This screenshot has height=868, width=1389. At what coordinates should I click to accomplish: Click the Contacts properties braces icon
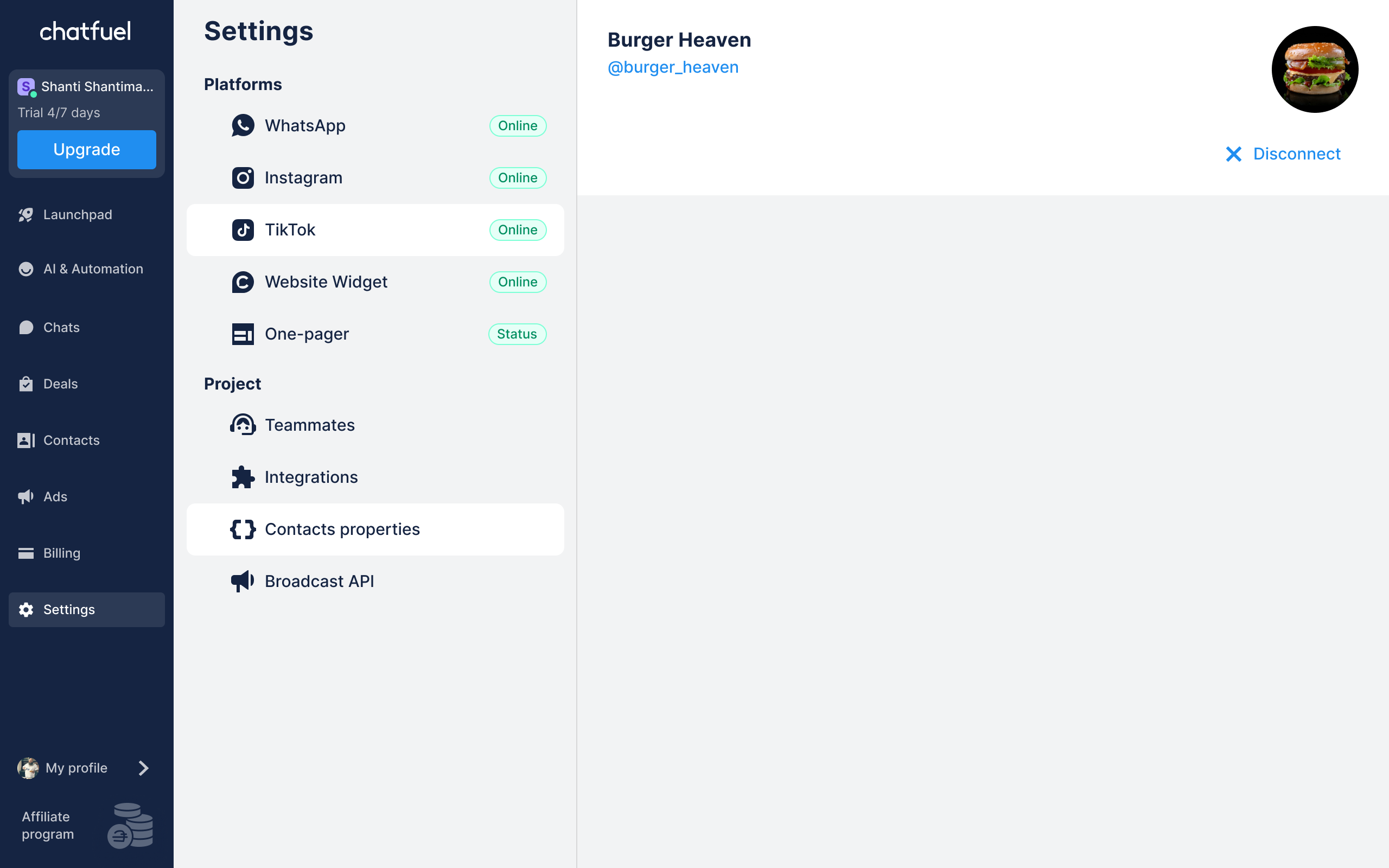243,529
